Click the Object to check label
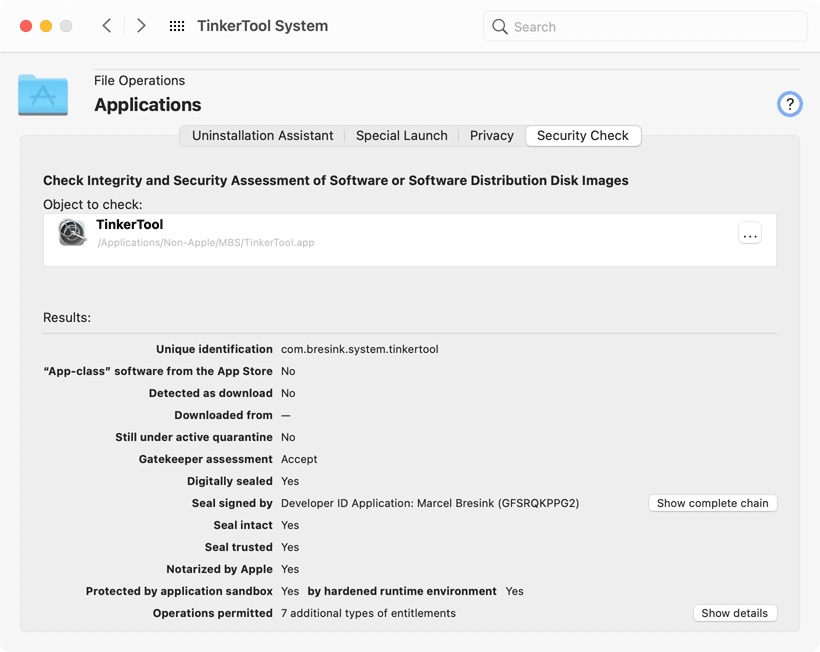820x652 pixels. (93, 204)
